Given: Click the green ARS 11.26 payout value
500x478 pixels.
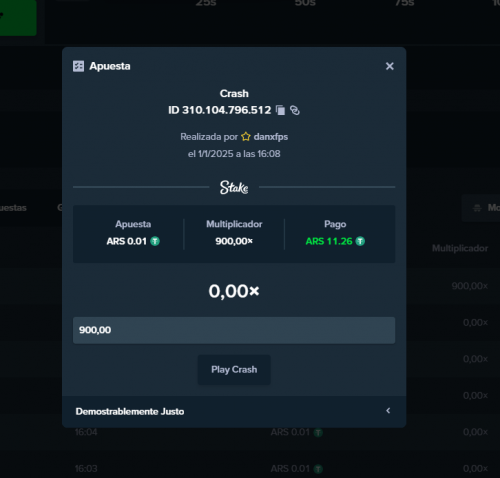Looking at the screenshot, I should tap(329, 241).
